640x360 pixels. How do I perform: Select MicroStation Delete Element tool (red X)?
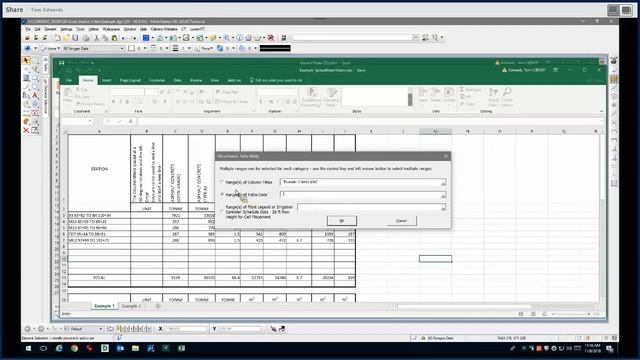click(27, 130)
